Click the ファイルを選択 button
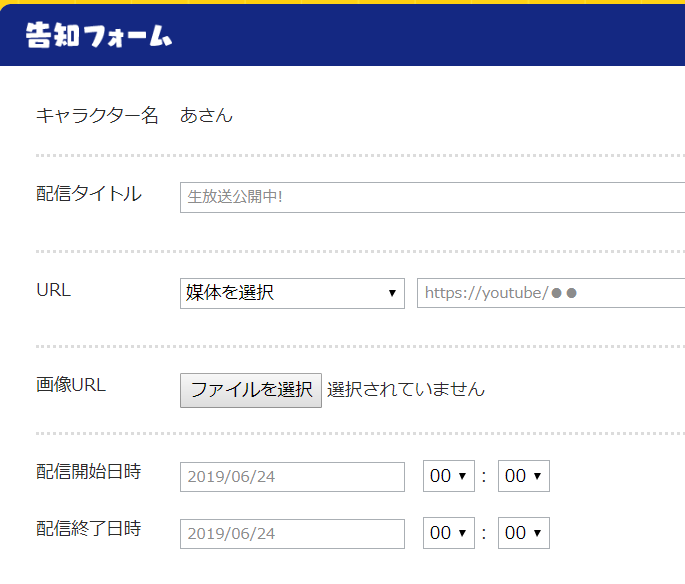This screenshot has height=584, width=685. coord(251,390)
